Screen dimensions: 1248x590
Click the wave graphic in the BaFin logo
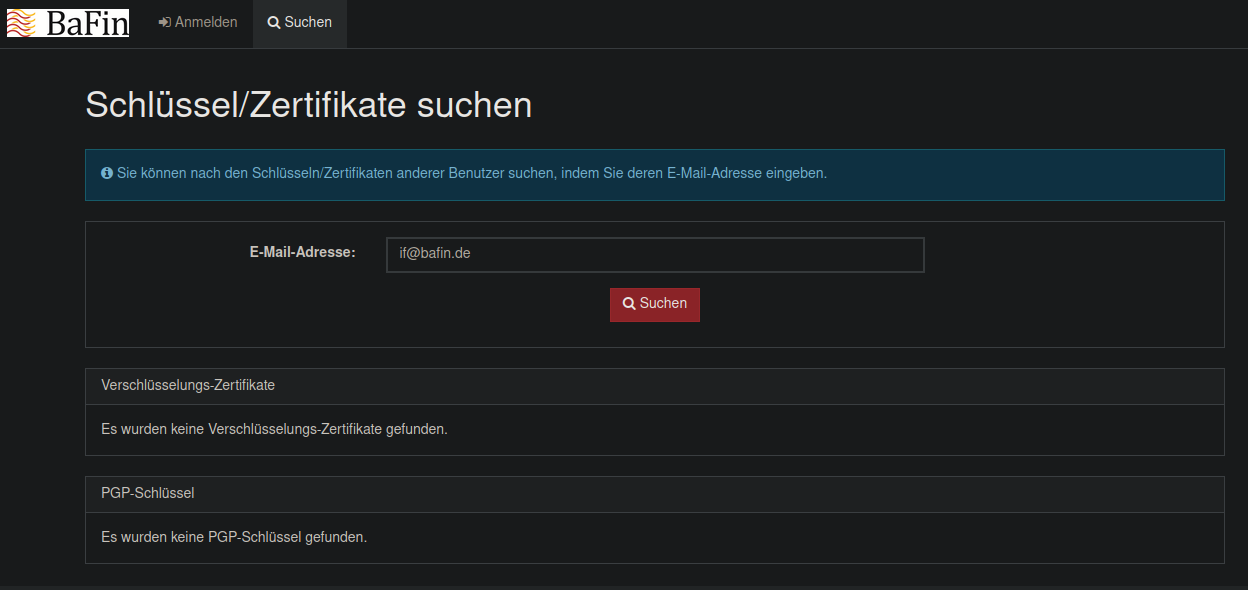click(26, 23)
